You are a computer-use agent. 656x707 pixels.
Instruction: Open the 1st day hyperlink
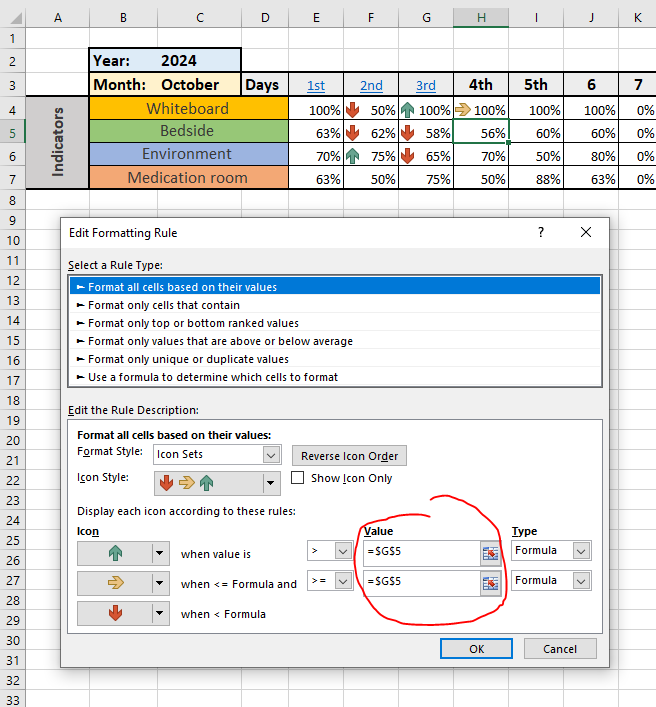pyautogui.click(x=316, y=85)
